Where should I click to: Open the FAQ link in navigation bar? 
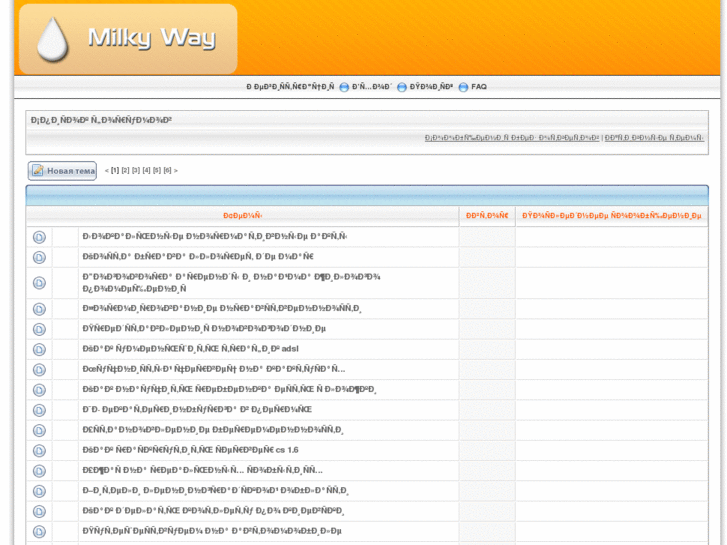(478, 87)
